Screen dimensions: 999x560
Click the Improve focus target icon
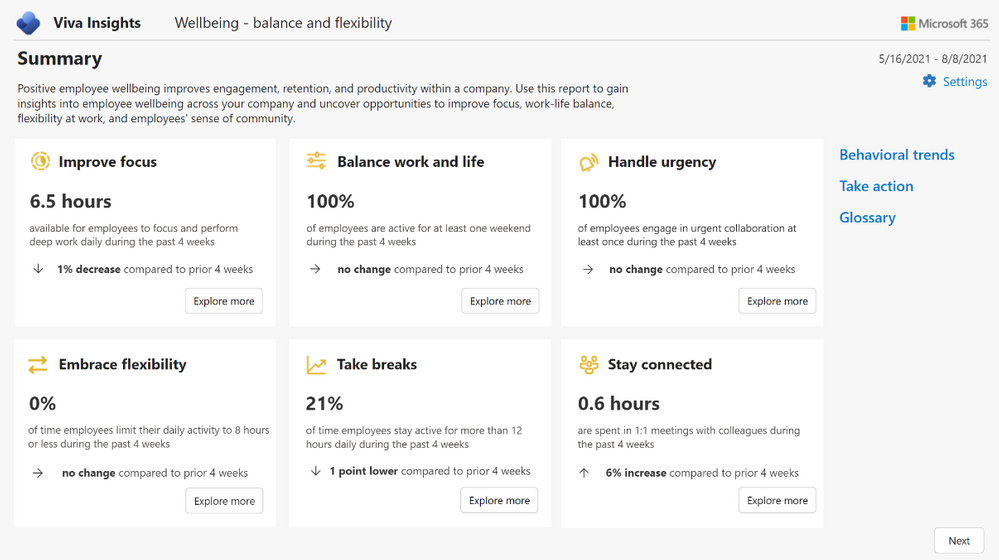point(40,161)
